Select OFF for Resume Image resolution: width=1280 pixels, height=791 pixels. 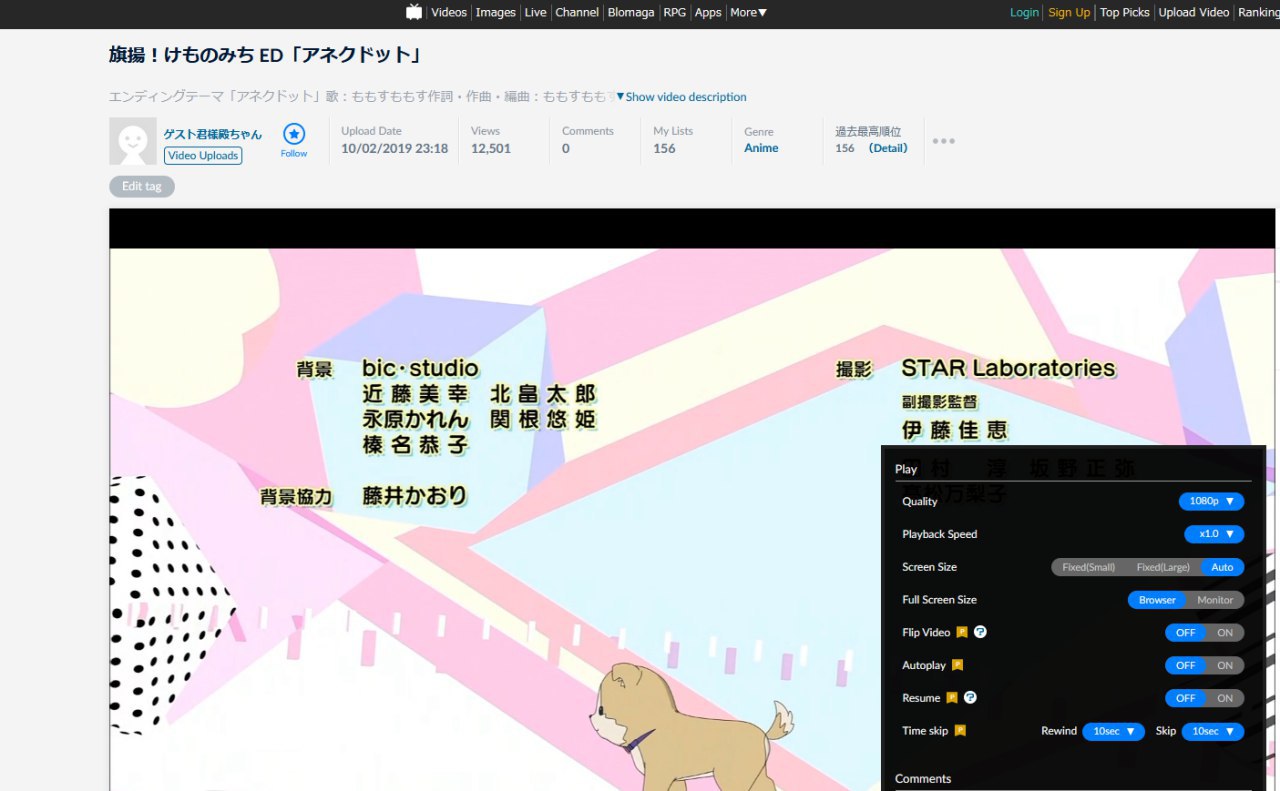pos(1185,699)
